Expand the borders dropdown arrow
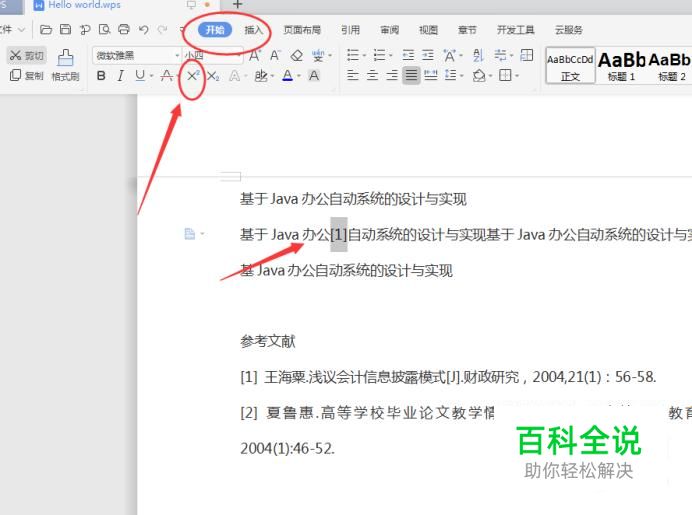 point(517,76)
